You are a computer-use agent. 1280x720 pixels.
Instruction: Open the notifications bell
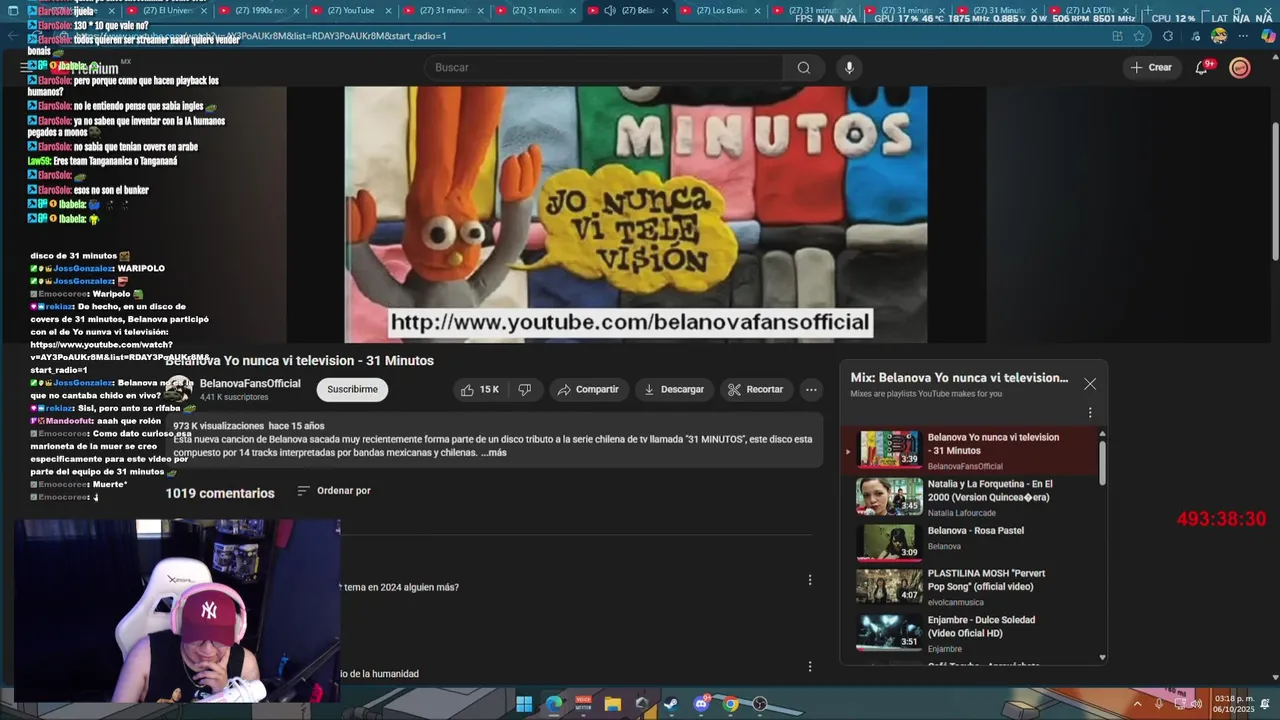1202,67
